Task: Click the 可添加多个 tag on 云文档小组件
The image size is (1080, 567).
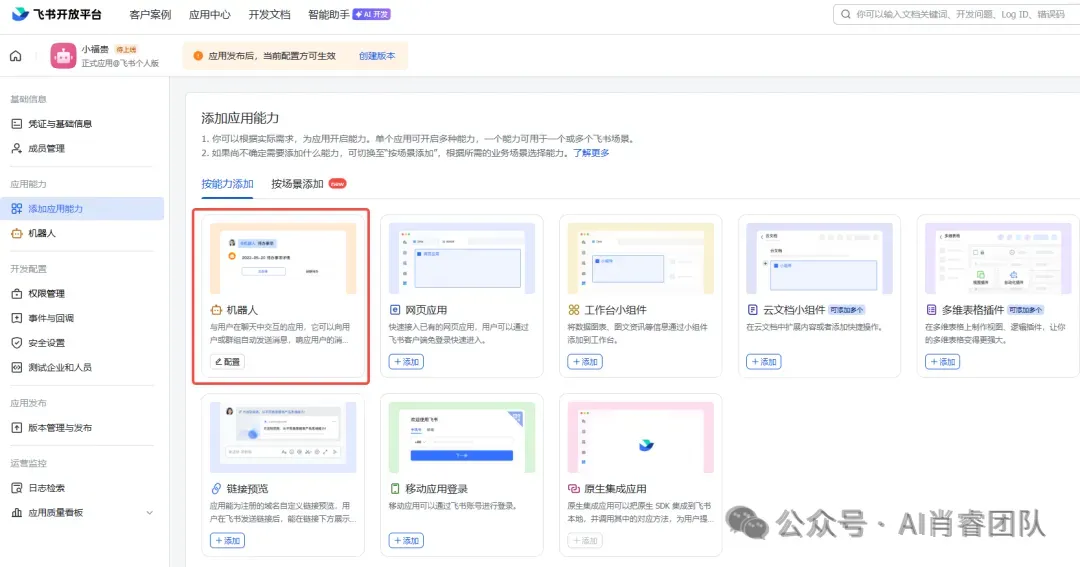Action: click(847, 310)
